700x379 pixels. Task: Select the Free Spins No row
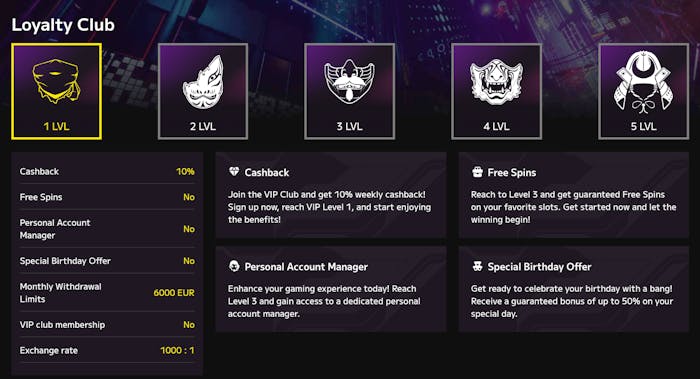click(x=107, y=197)
